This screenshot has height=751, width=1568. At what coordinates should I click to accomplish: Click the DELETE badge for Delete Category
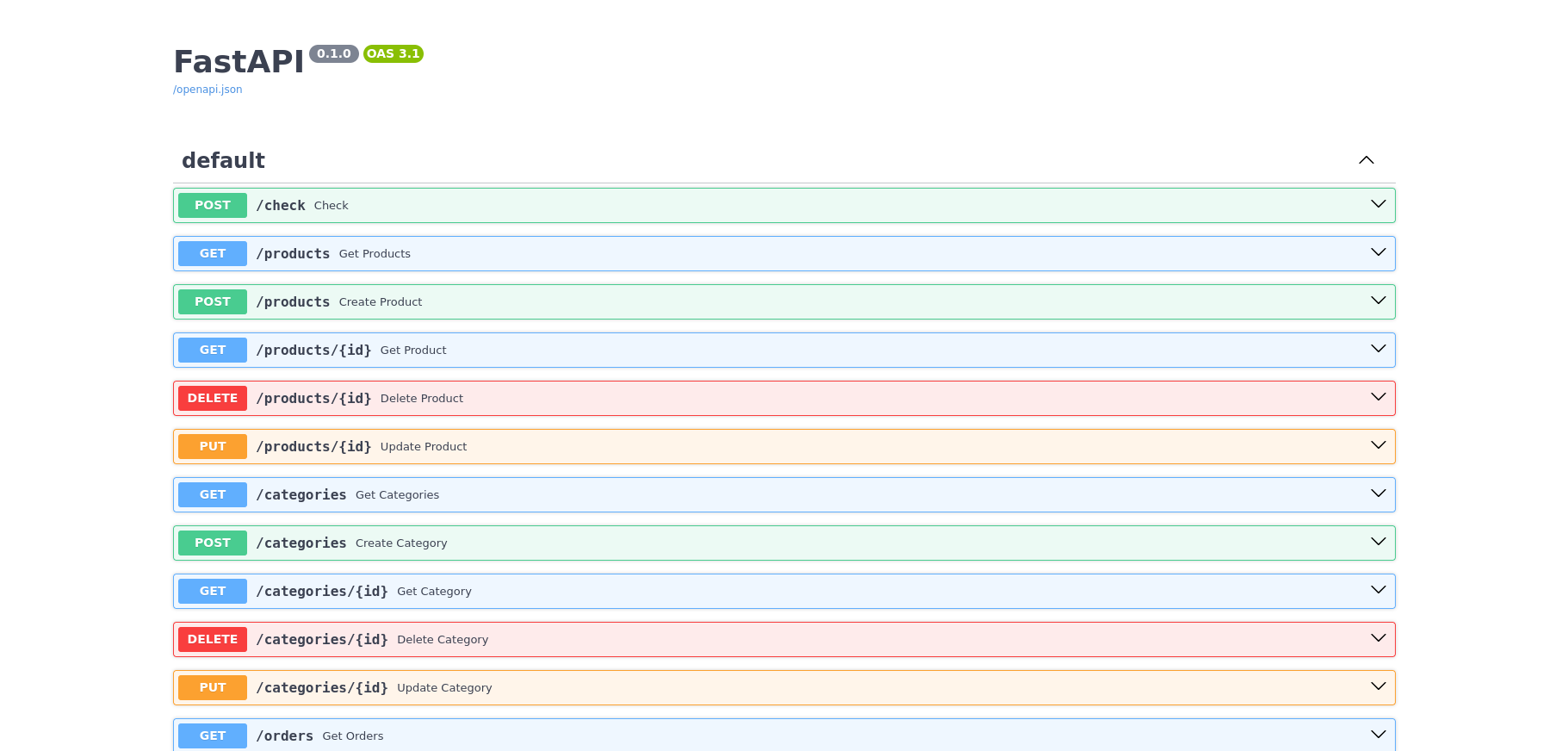[x=213, y=639]
